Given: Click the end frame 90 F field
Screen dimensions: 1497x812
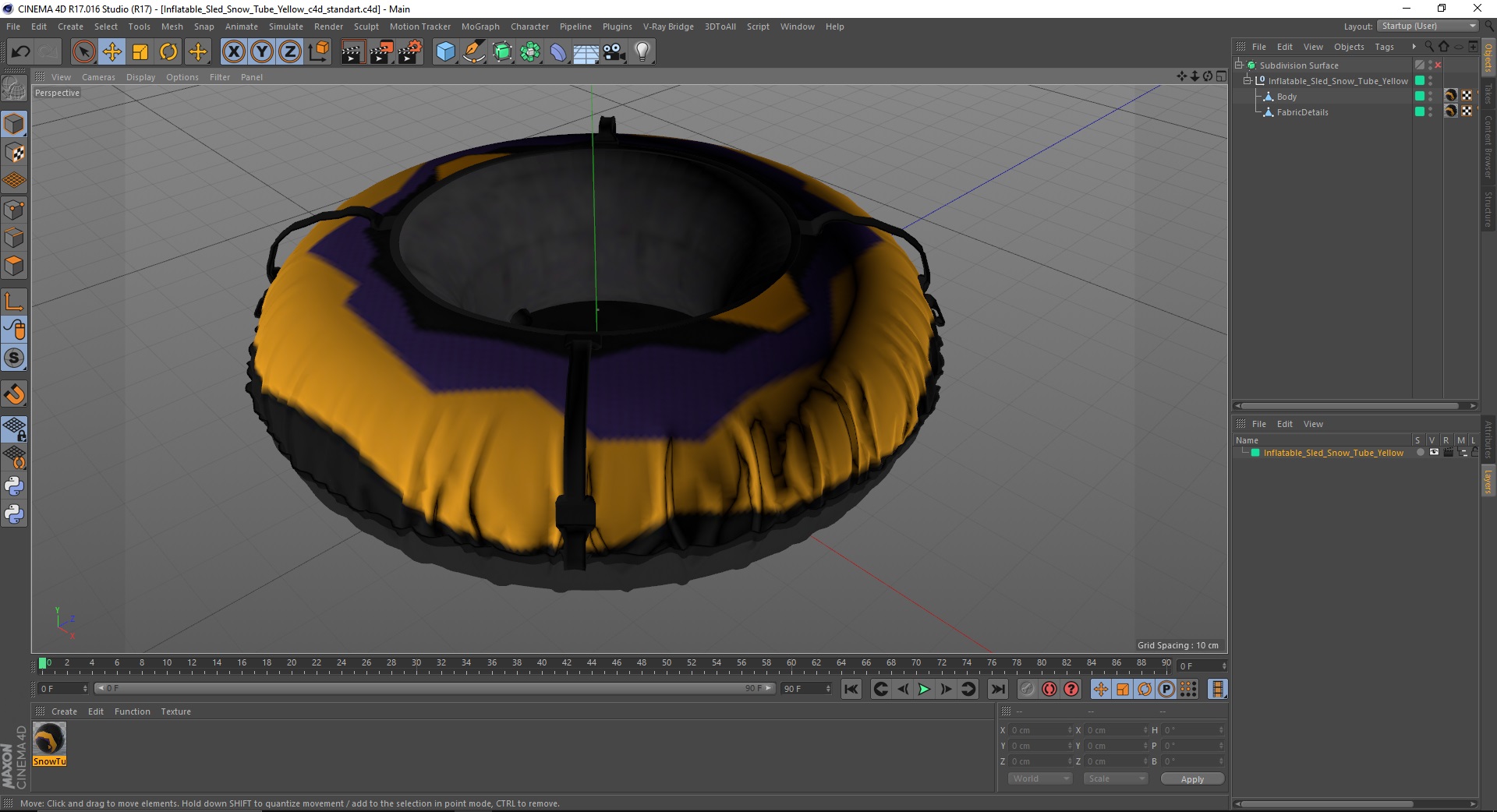Looking at the screenshot, I should (806, 689).
